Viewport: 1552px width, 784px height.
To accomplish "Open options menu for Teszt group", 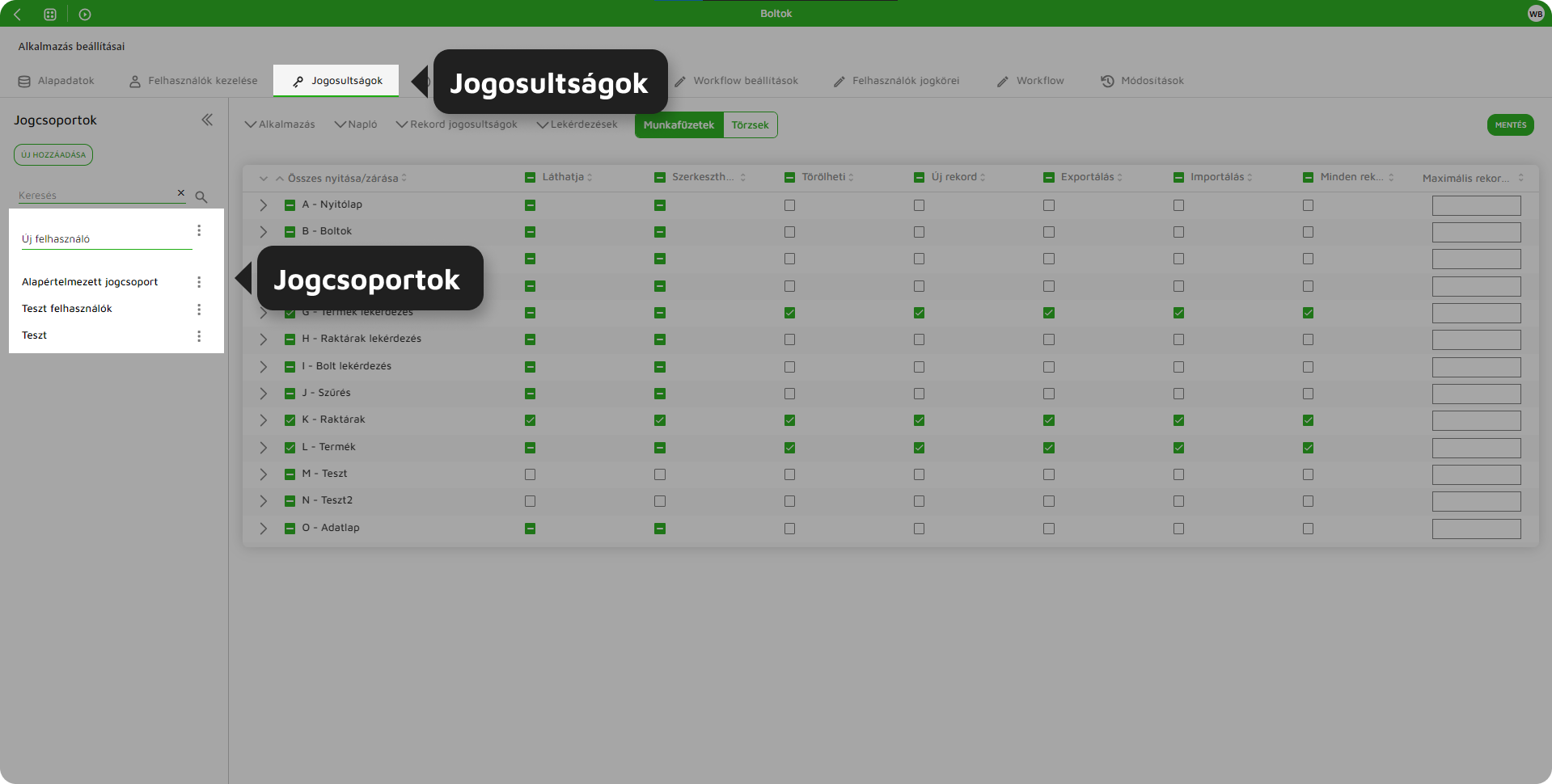I will point(199,336).
